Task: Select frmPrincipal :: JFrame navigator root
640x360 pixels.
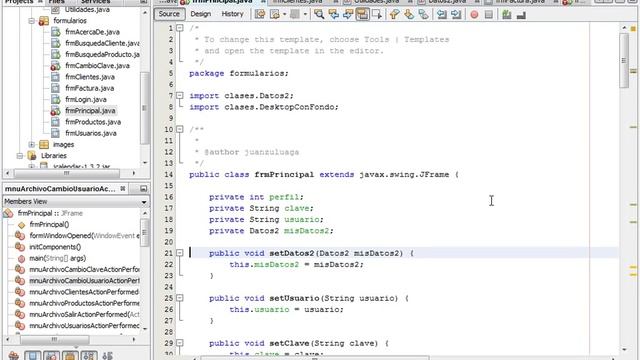Action: click(x=50, y=213)
